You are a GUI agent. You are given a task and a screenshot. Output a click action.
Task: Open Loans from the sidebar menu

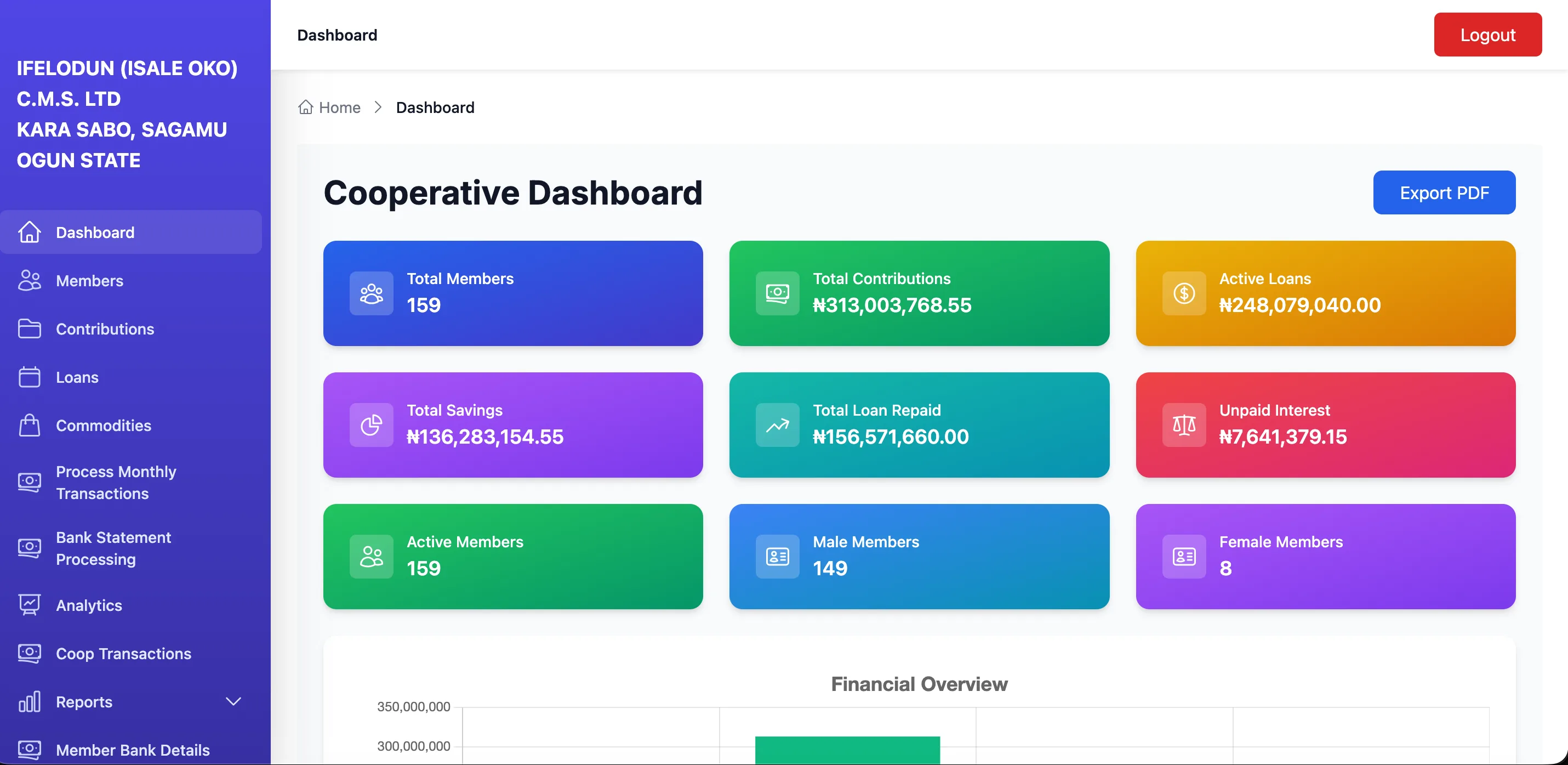click(x=131, y=377)
